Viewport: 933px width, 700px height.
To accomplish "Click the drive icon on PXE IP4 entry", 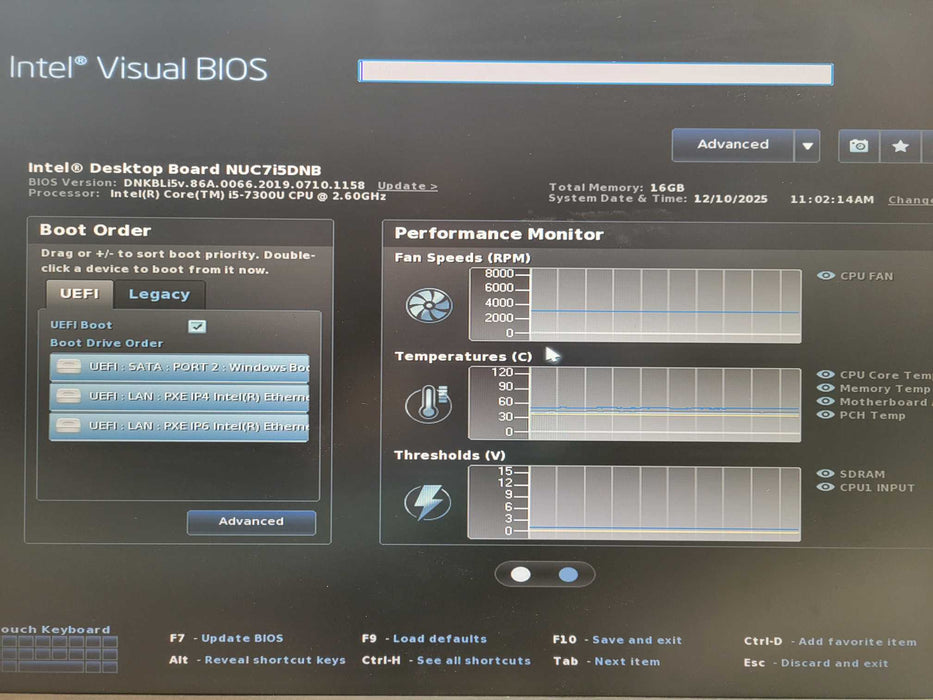I will click(x=67, y=396).
